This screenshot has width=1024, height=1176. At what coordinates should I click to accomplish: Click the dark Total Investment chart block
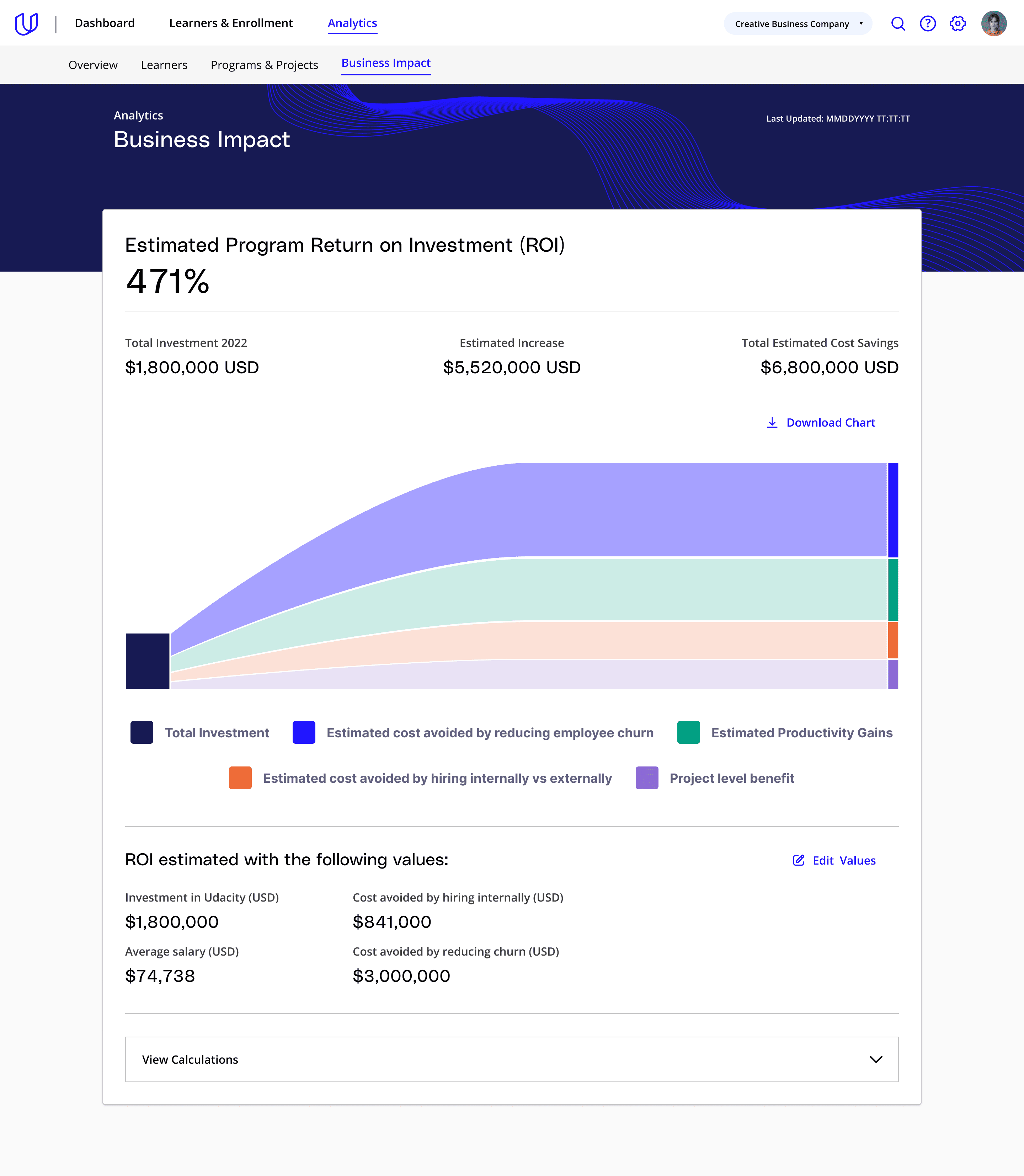pyautogui.click(x=148, y=661)
